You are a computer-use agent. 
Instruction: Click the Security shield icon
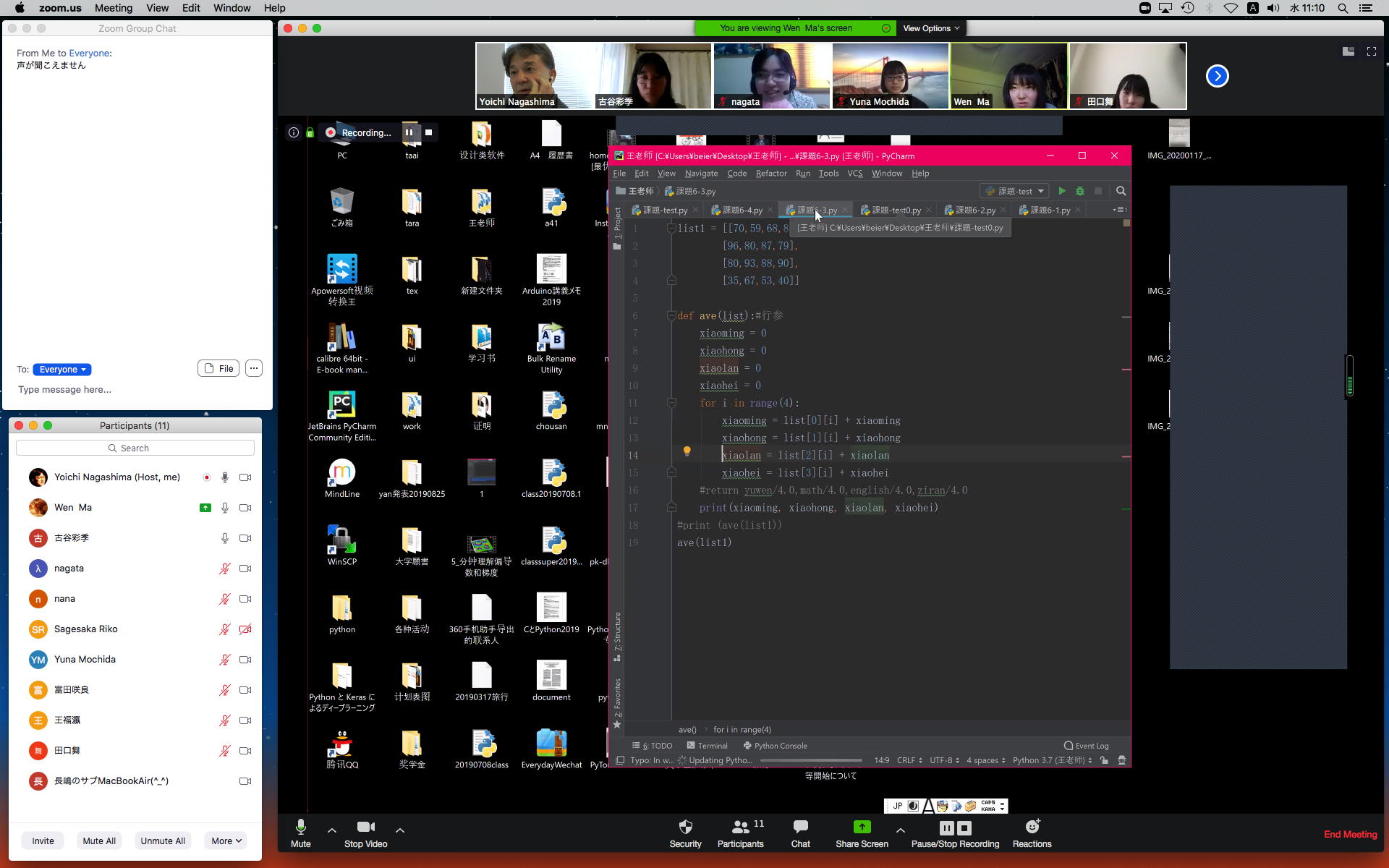click(685, 827)
